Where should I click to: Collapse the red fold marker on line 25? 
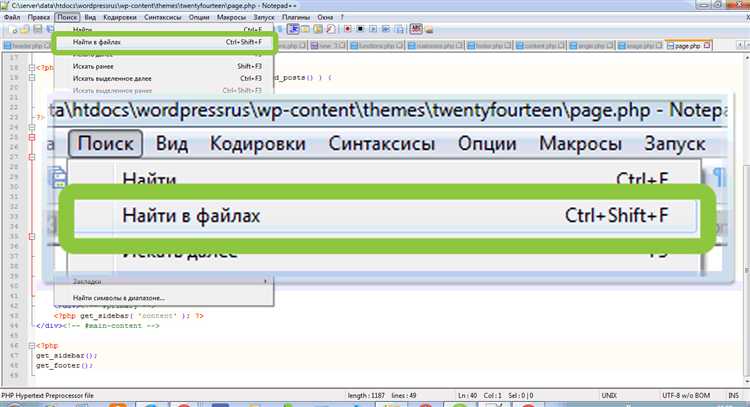(x=32, y=137)
